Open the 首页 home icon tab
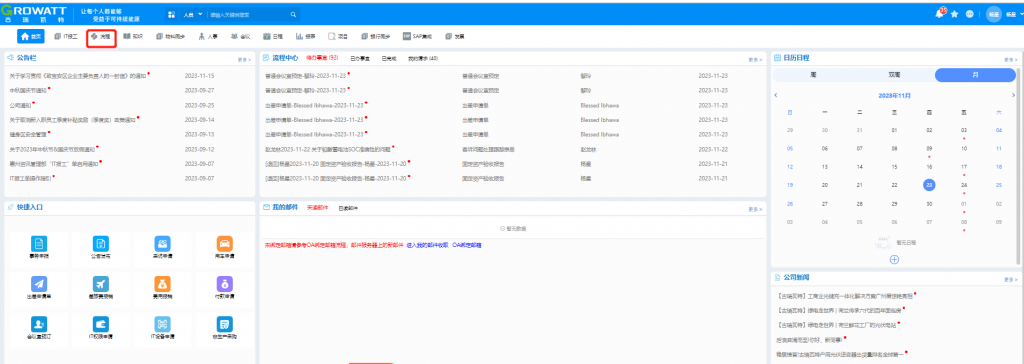The image size is (1024, 364). 30,37
